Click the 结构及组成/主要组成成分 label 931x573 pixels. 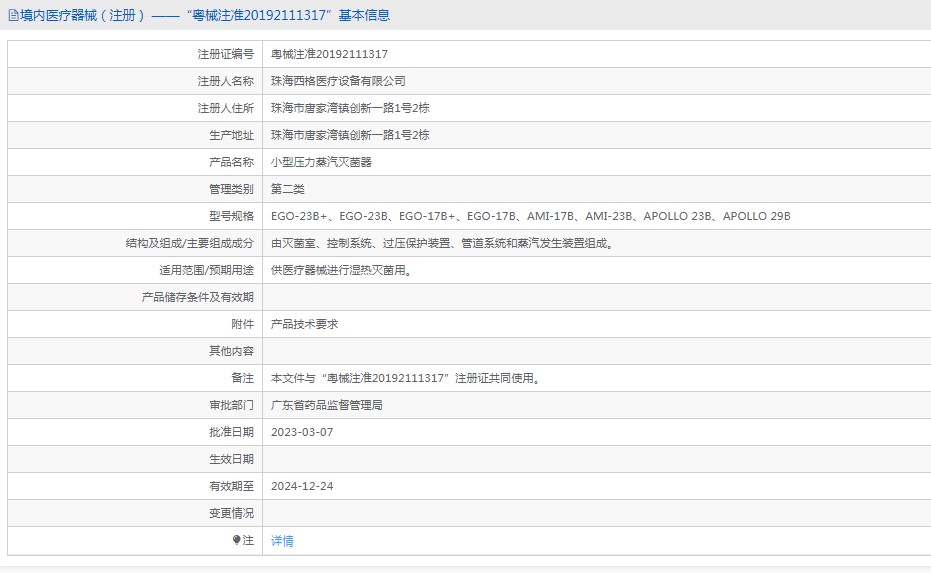(x=190, y=243)
